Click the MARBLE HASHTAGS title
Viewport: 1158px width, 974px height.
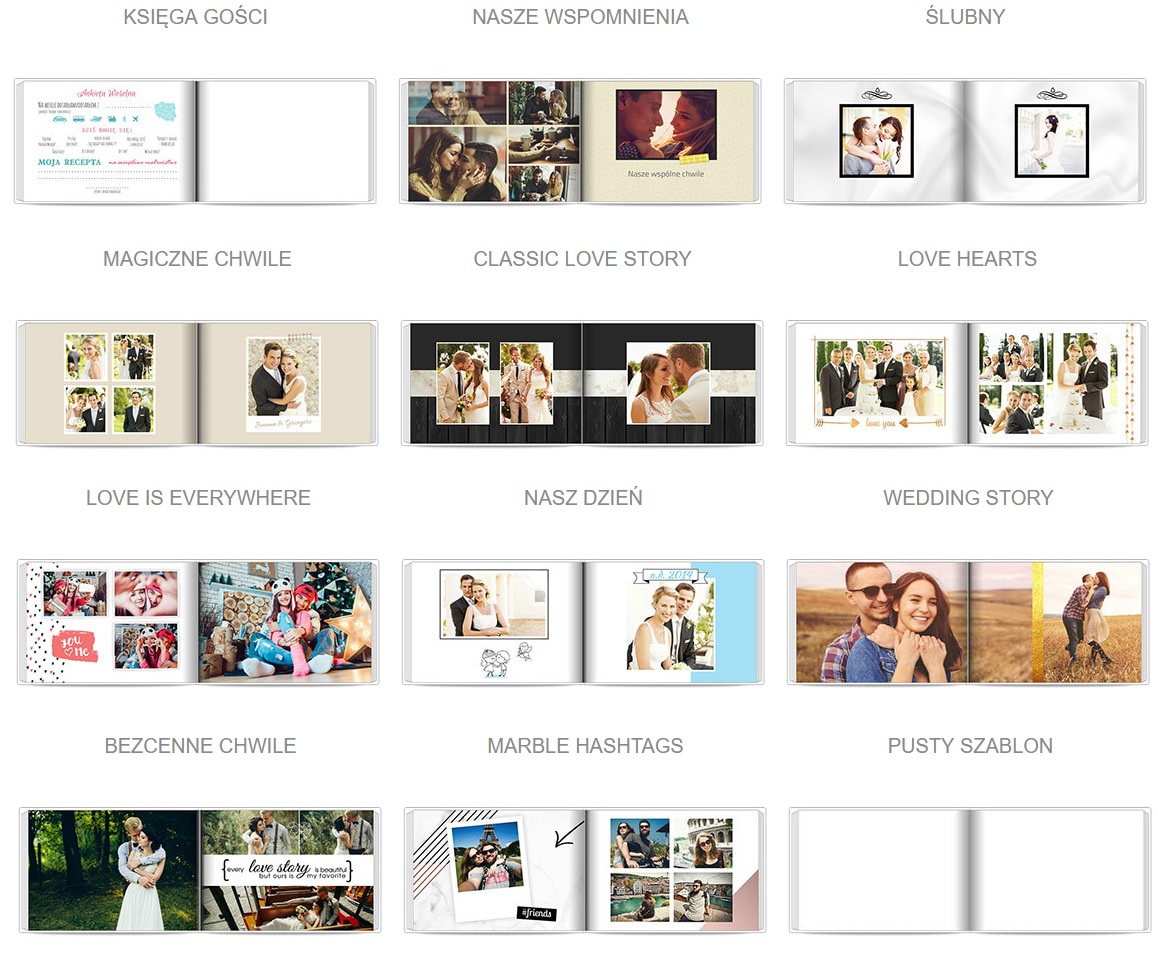coord(585,746)
